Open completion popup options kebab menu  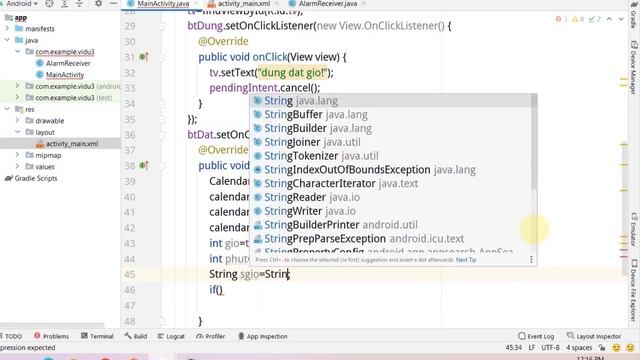[531, 260]
